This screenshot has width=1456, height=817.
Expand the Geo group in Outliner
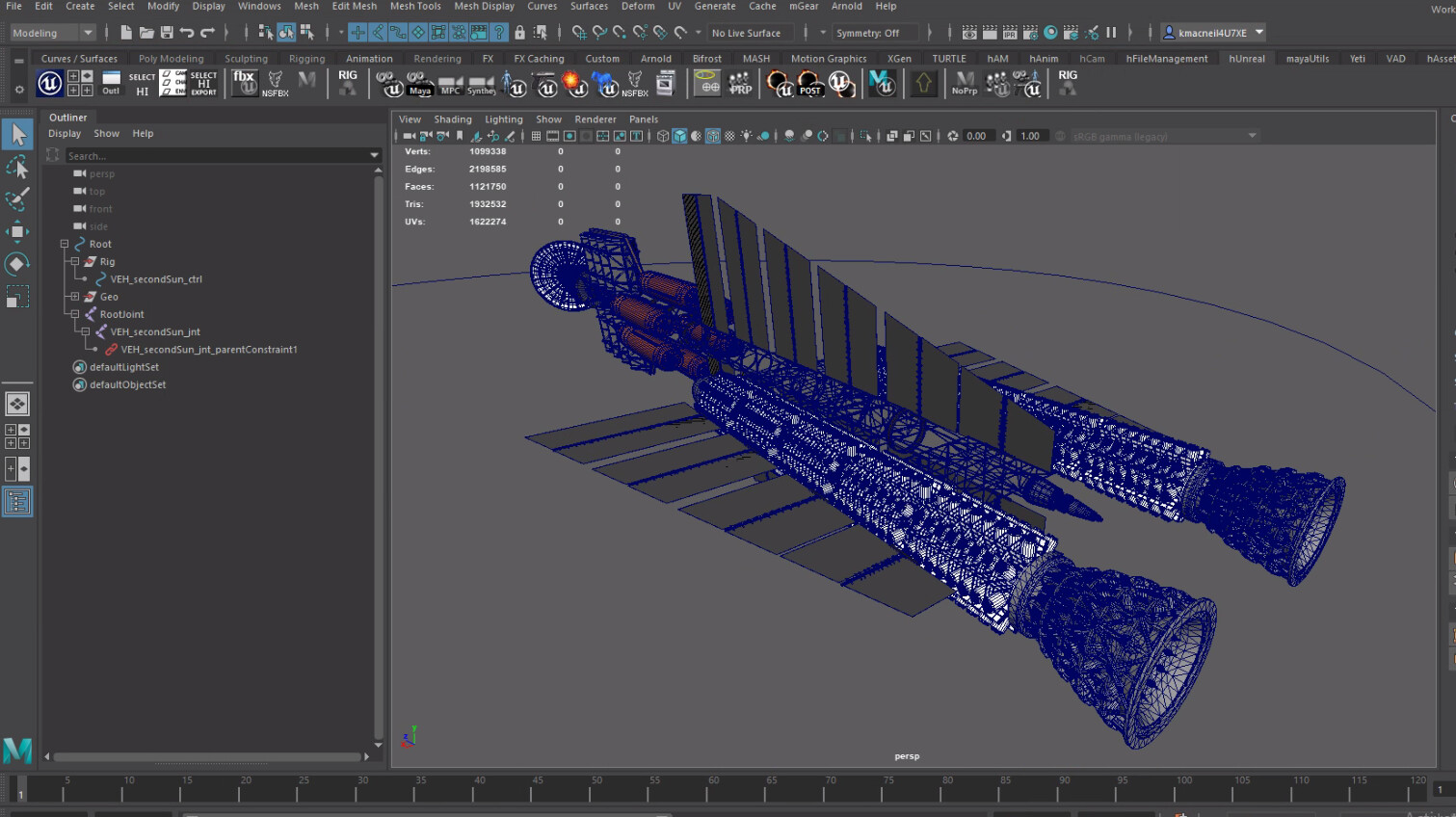tap(75, 297)
